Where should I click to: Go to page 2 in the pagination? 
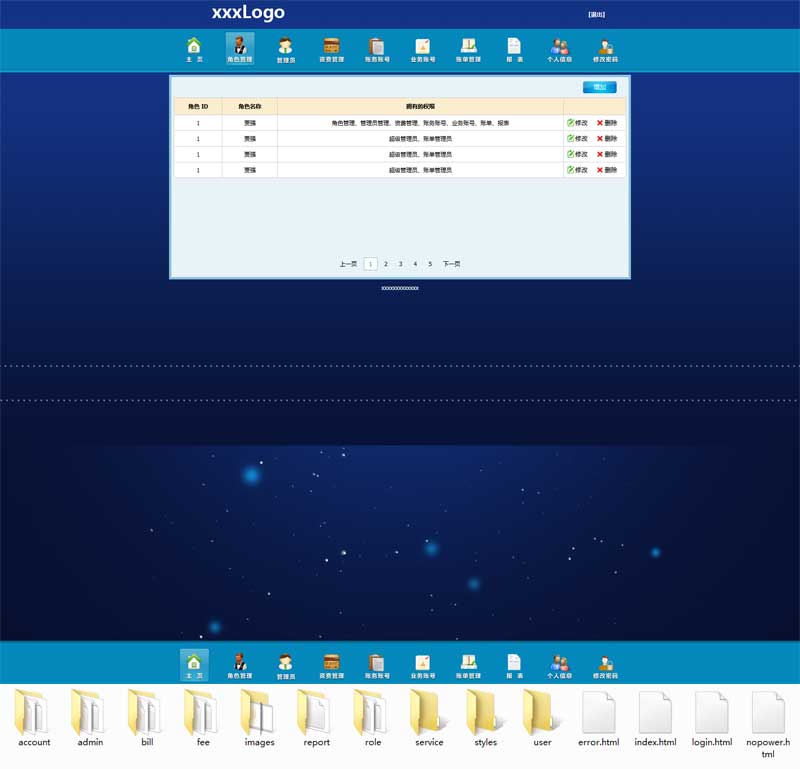386,264
